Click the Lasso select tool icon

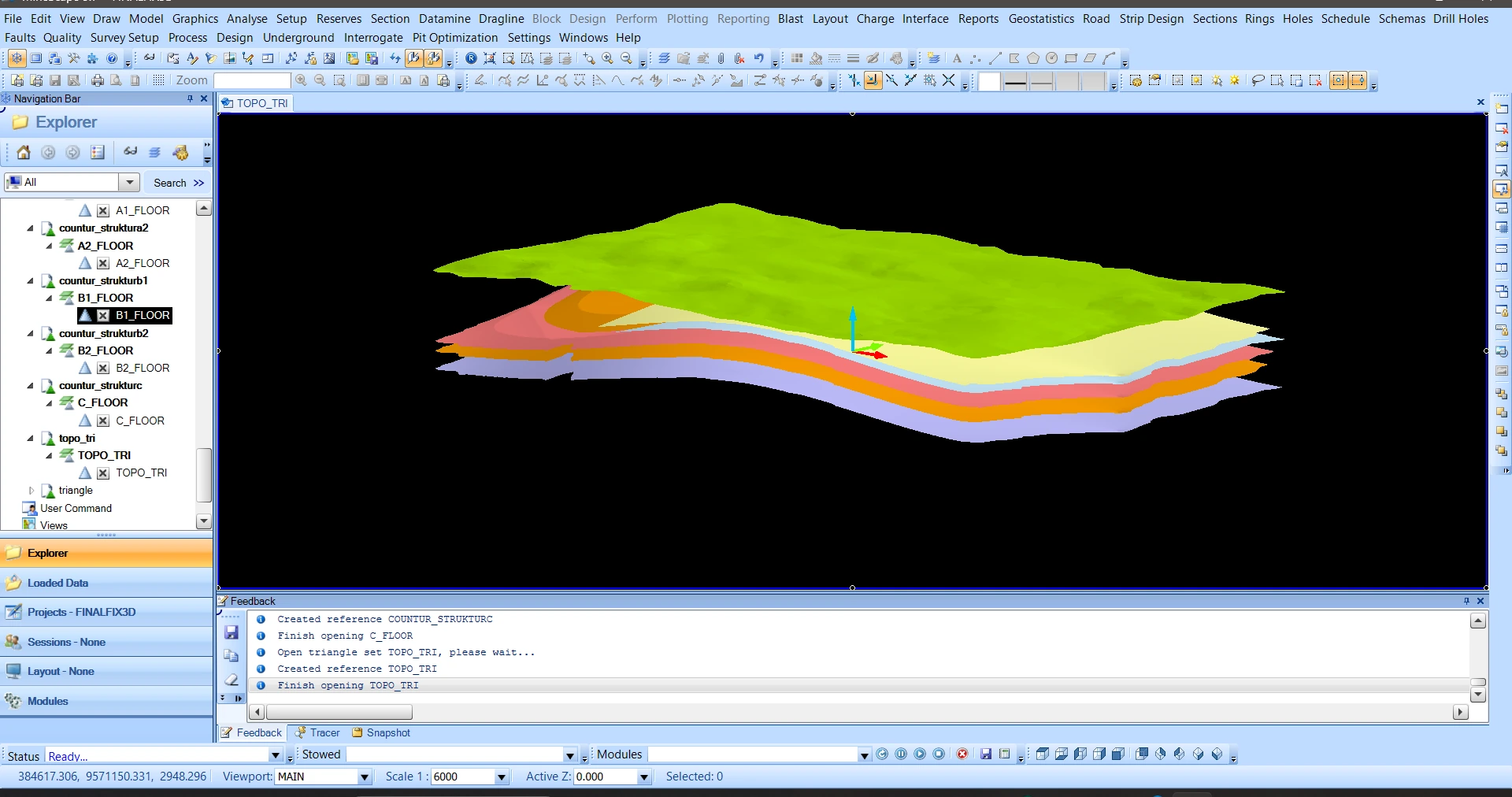point(1258,80)
